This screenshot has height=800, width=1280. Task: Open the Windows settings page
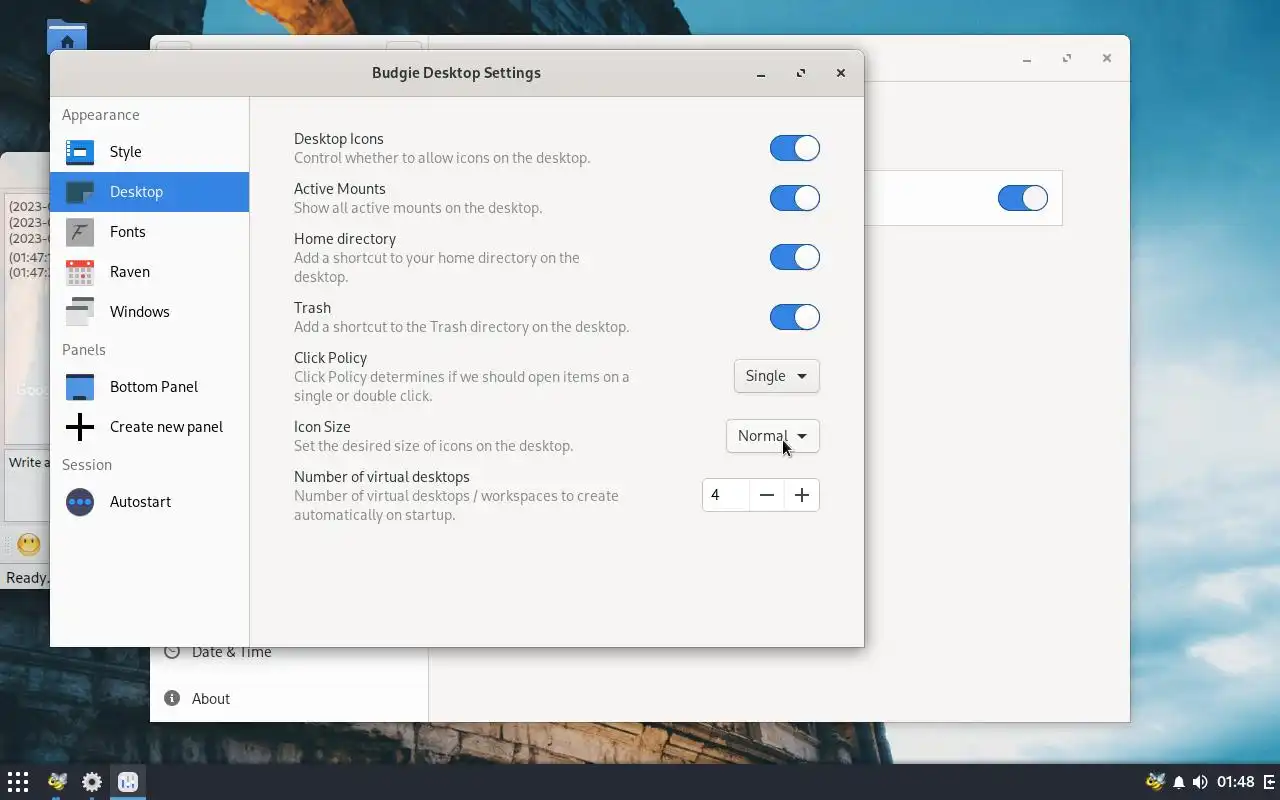(149, 312)
